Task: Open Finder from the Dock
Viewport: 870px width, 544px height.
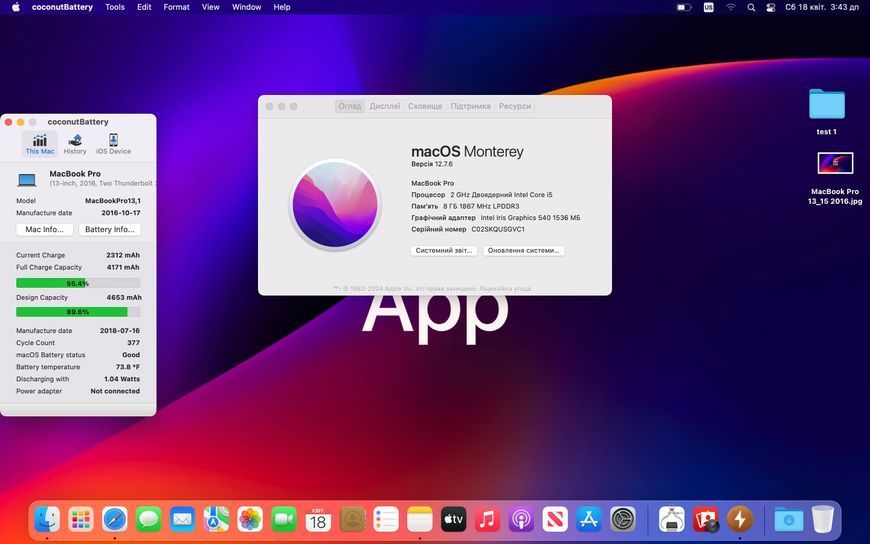Action: 47,520
